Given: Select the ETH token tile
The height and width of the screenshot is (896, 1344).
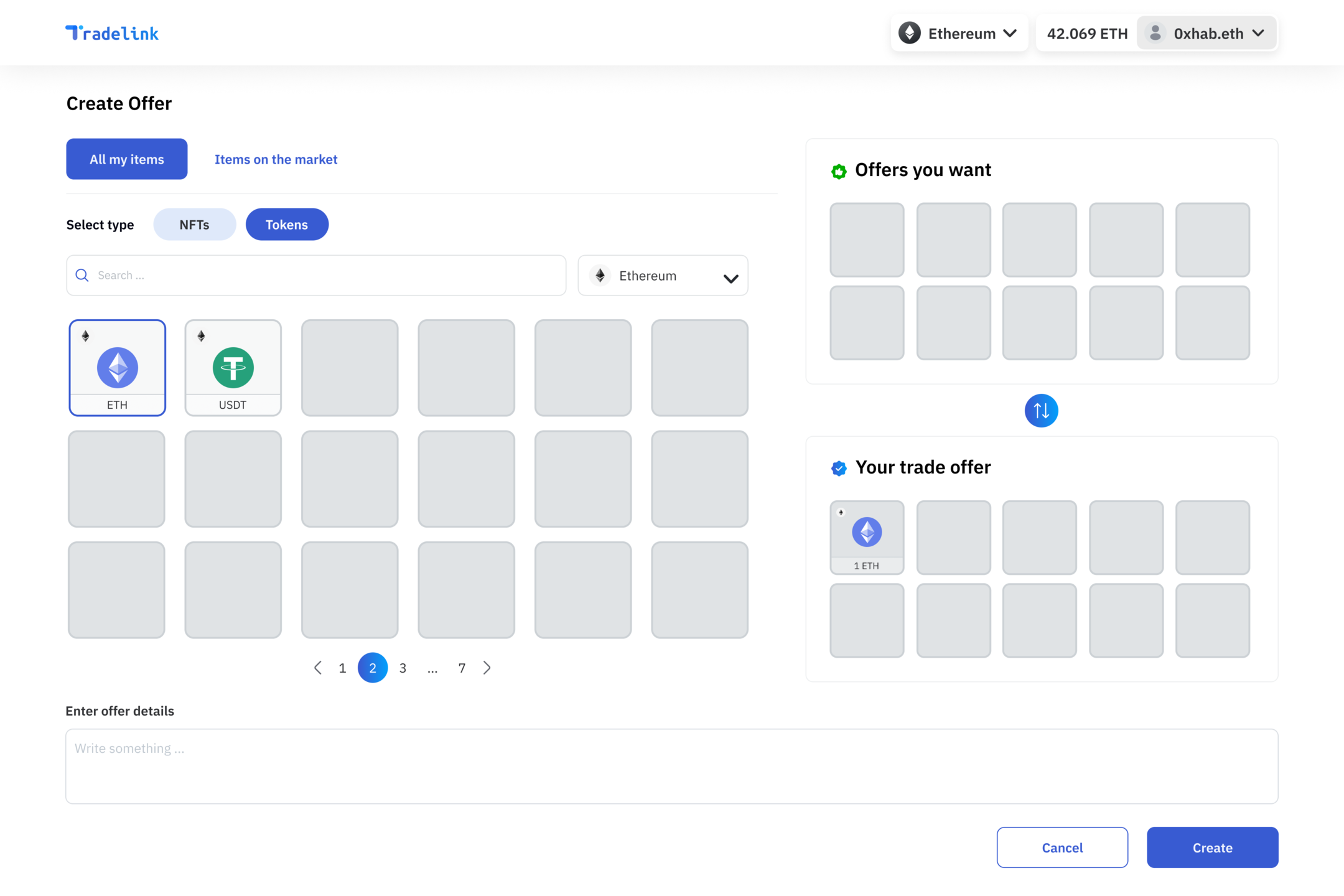Looking at the screenshot, I should [117, 367].
